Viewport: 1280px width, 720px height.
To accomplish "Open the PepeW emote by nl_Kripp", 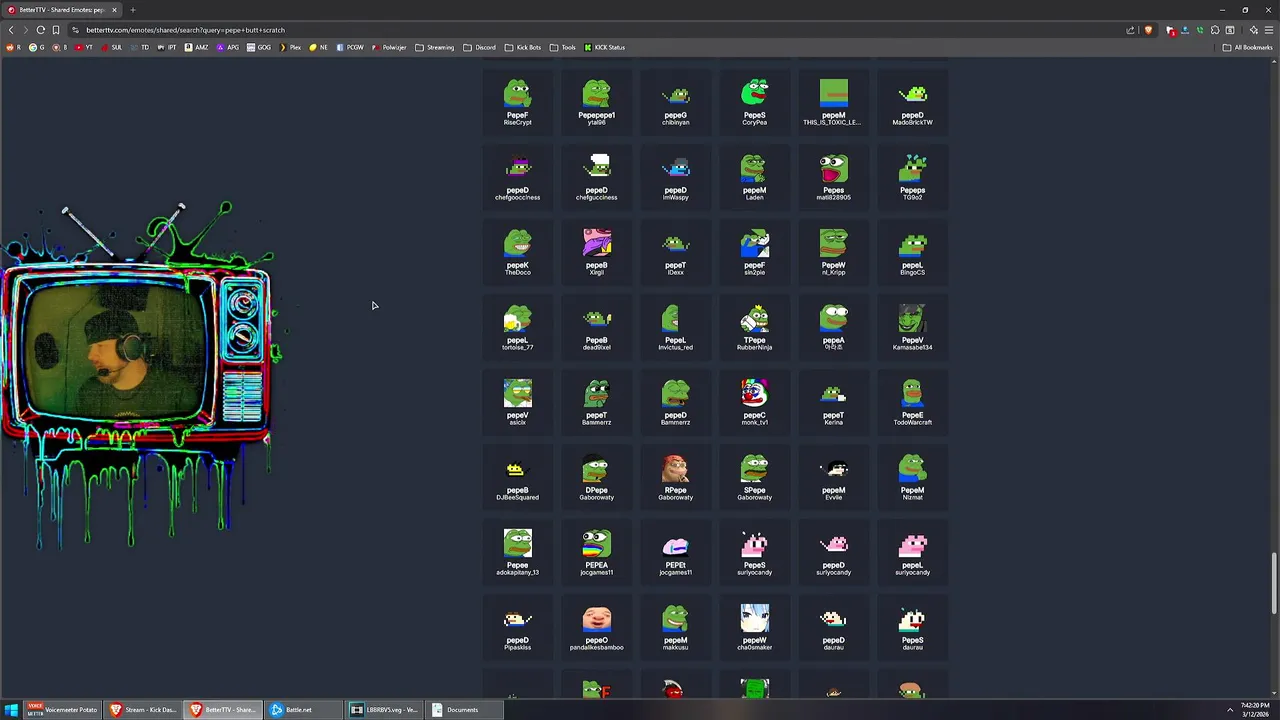I will coord(833,251).
